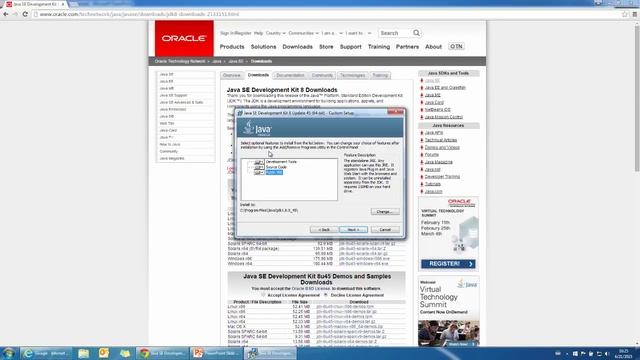Cancel the Java Custom Setup dialog

(x=385, y=230)
